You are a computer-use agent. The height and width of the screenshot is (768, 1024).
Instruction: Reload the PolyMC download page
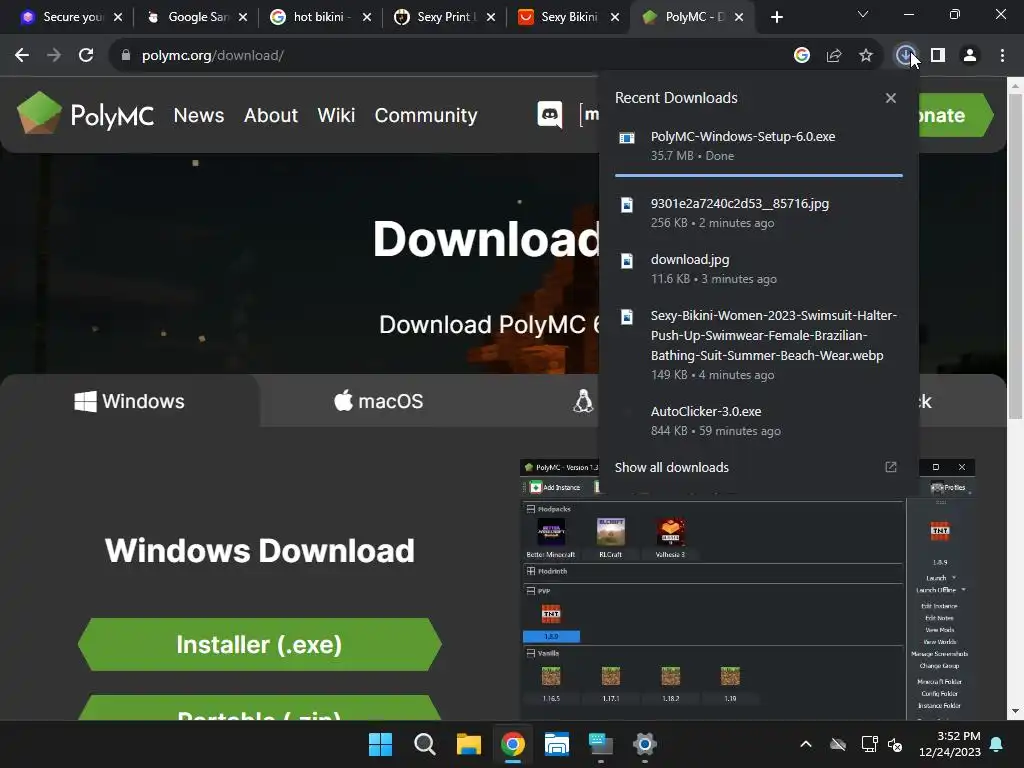(x=86, y=56)
